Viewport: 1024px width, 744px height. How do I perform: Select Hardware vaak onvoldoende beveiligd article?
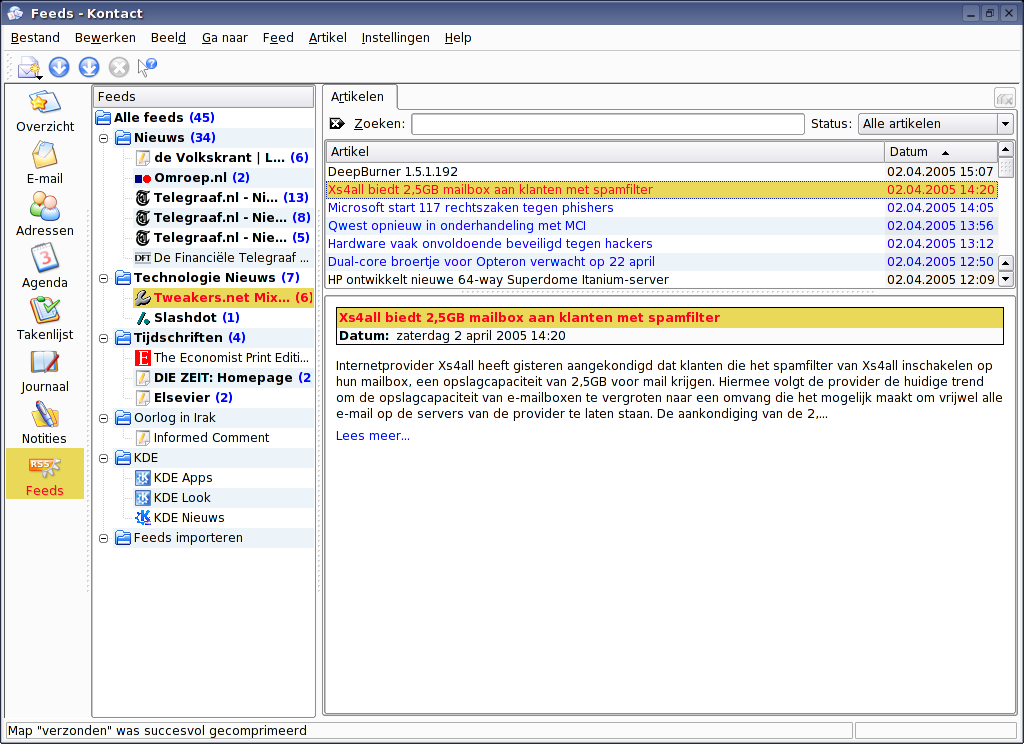coord(661,244)
